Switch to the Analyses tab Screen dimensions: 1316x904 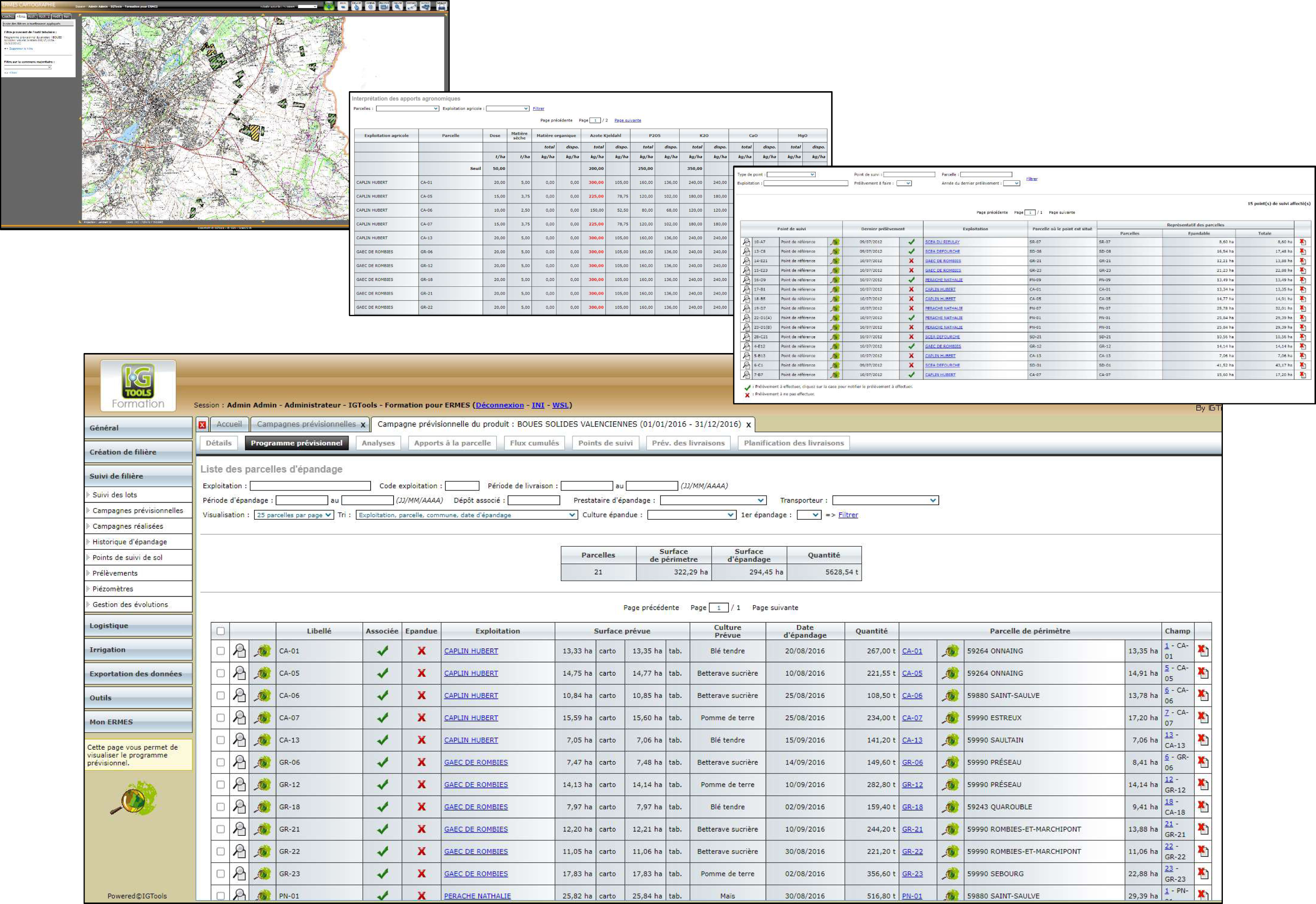pyautogui.click(x=378, y=443)
